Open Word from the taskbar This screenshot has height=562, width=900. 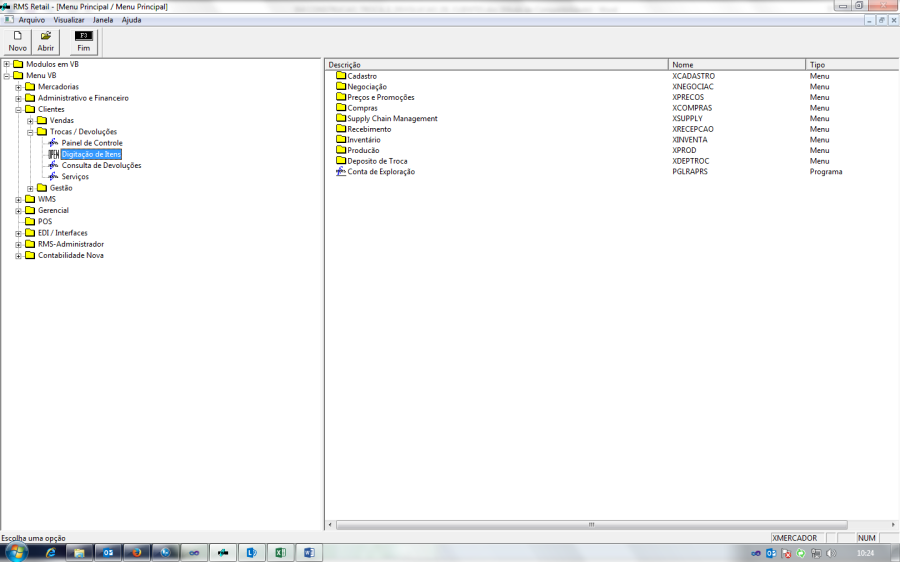pyautogui.click(x=309, y=553)
